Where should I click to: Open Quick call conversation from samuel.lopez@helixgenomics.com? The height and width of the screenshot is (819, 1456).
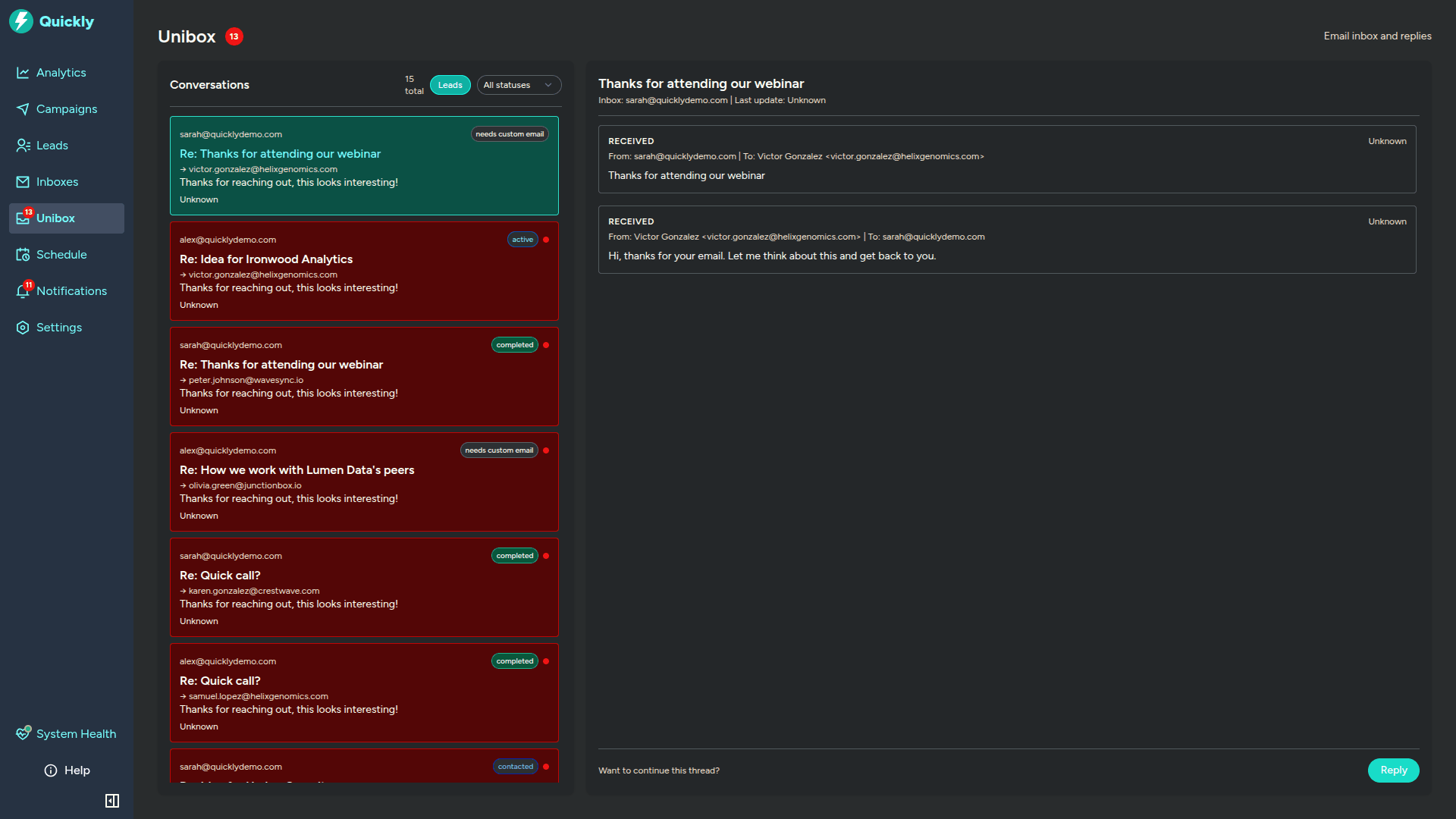[x=364, y=693]
